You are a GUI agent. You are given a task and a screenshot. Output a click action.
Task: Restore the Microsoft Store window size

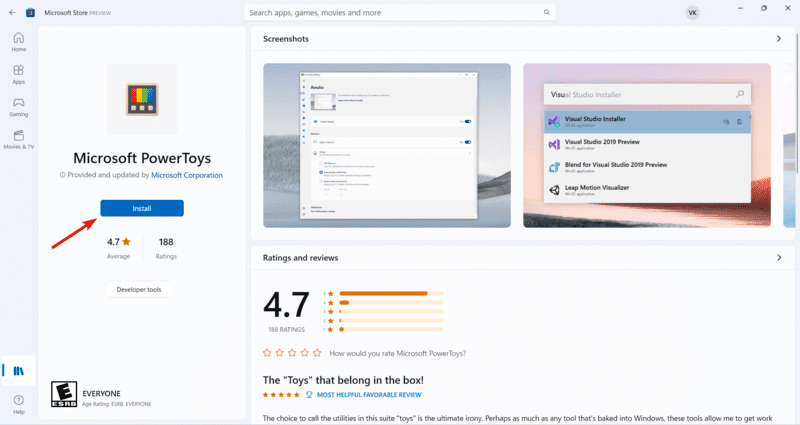coord(764,8)
